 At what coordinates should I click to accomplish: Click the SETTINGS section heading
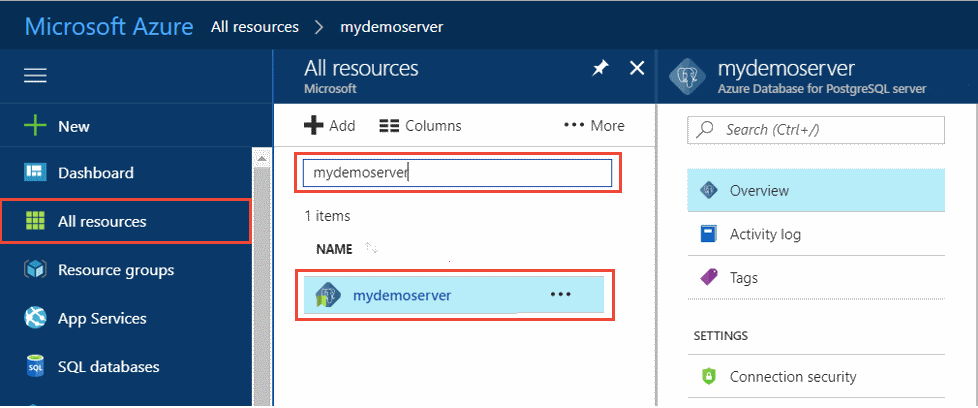[x=720, y=336]
